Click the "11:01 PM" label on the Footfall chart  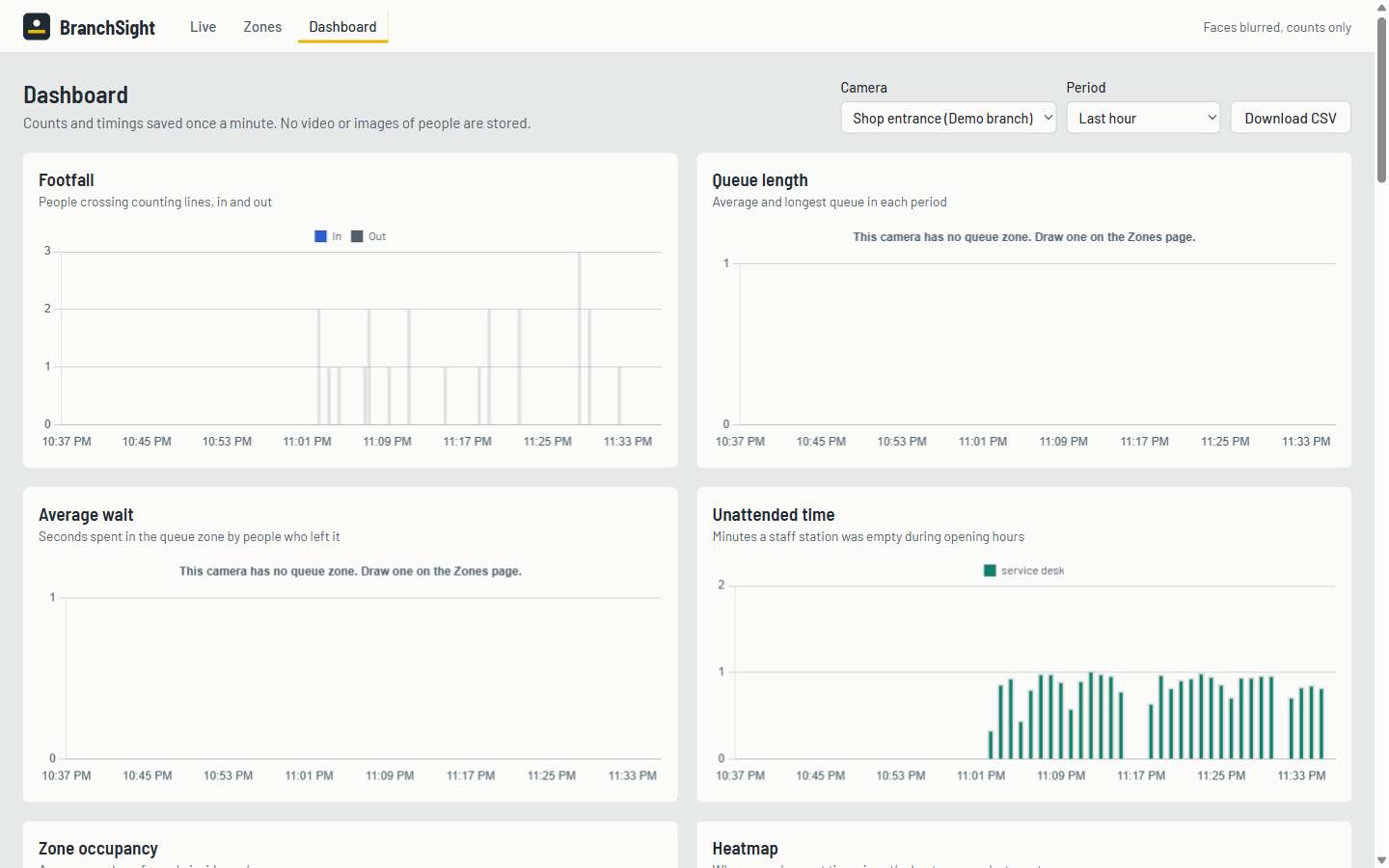[x=307, y=442]
